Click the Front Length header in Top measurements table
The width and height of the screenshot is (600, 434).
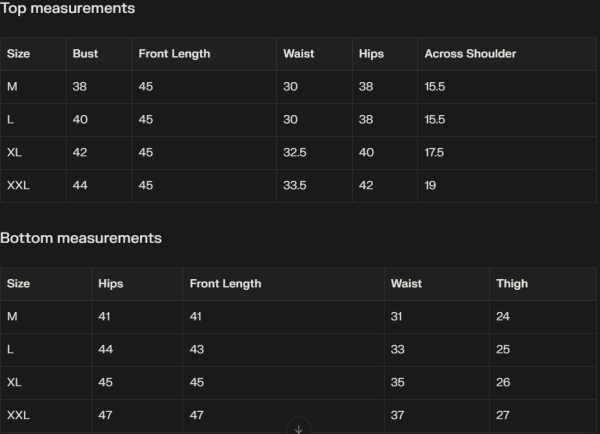pos(174,54)
